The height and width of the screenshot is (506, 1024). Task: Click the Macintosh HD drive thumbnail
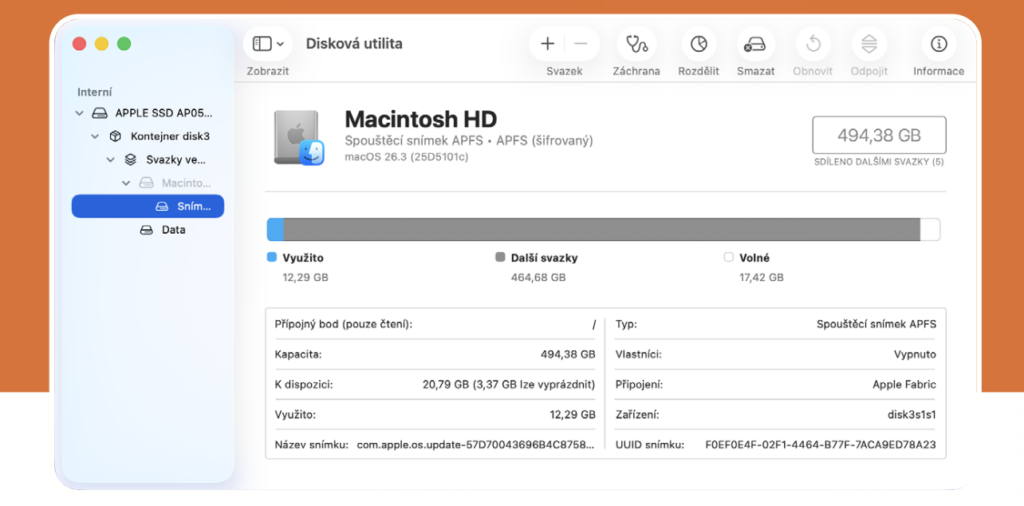coord(296,138)
